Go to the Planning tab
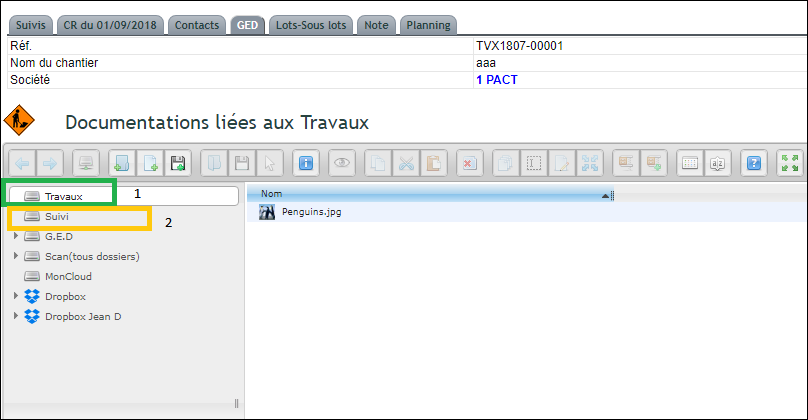The height and width of the screenshot is (420, 808). point(428,25)
